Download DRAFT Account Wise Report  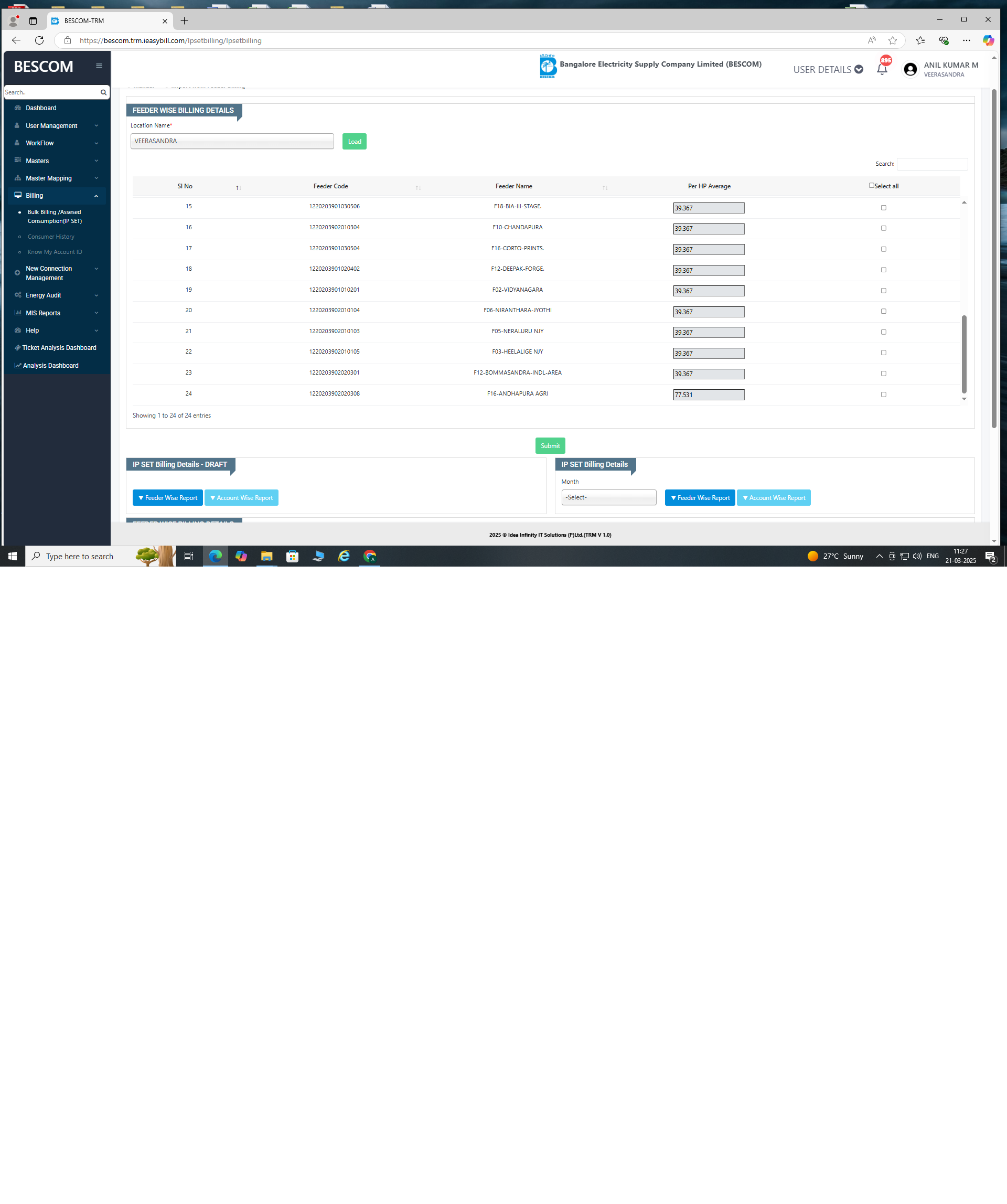pyautogui.click(x=241, y=498)
